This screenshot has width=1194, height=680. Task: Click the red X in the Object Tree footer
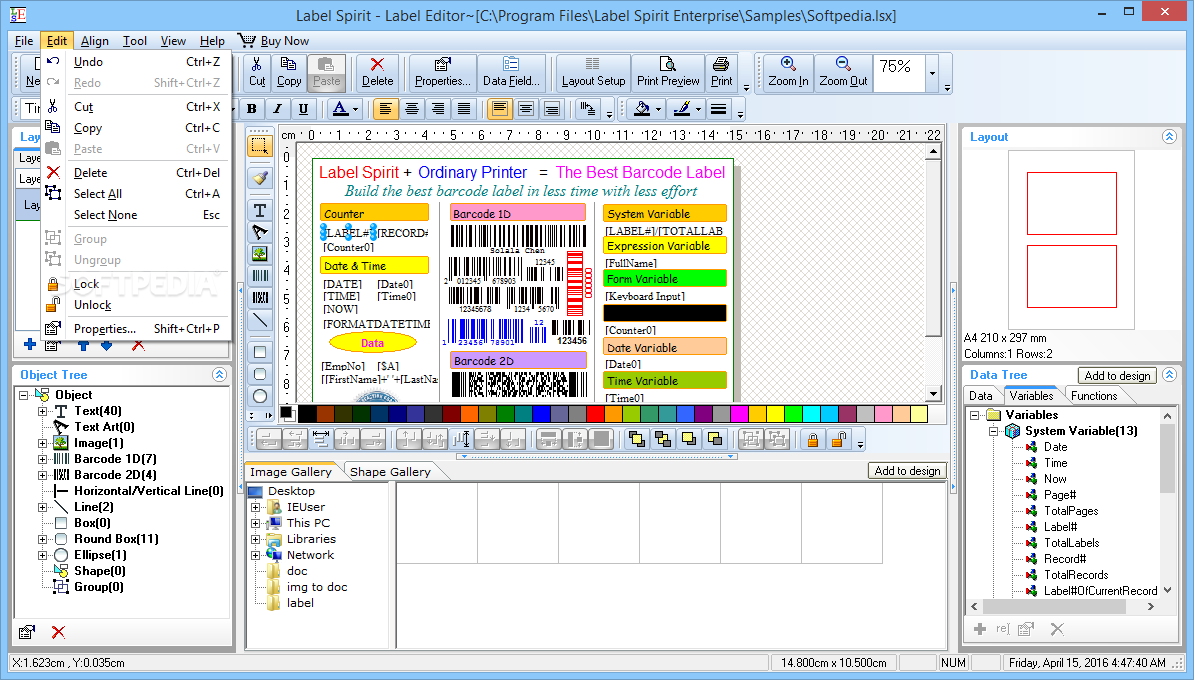(x=58, y=632)
